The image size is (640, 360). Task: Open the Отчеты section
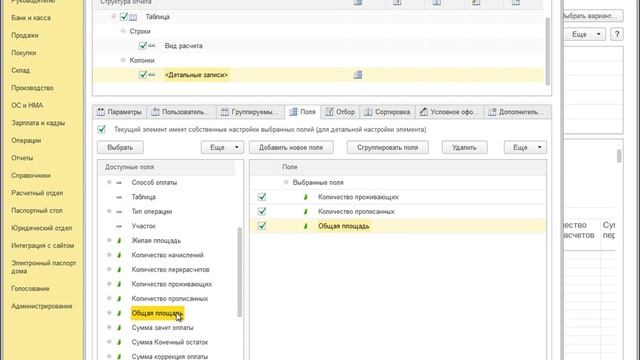coord(22,158)
